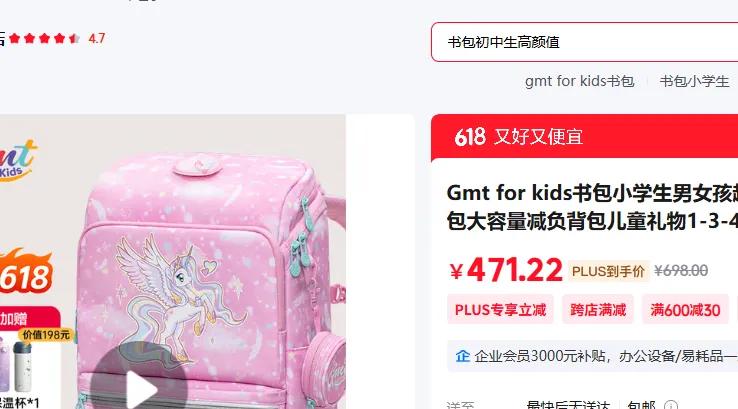Click the star rating icons

(x=44, y=38)
